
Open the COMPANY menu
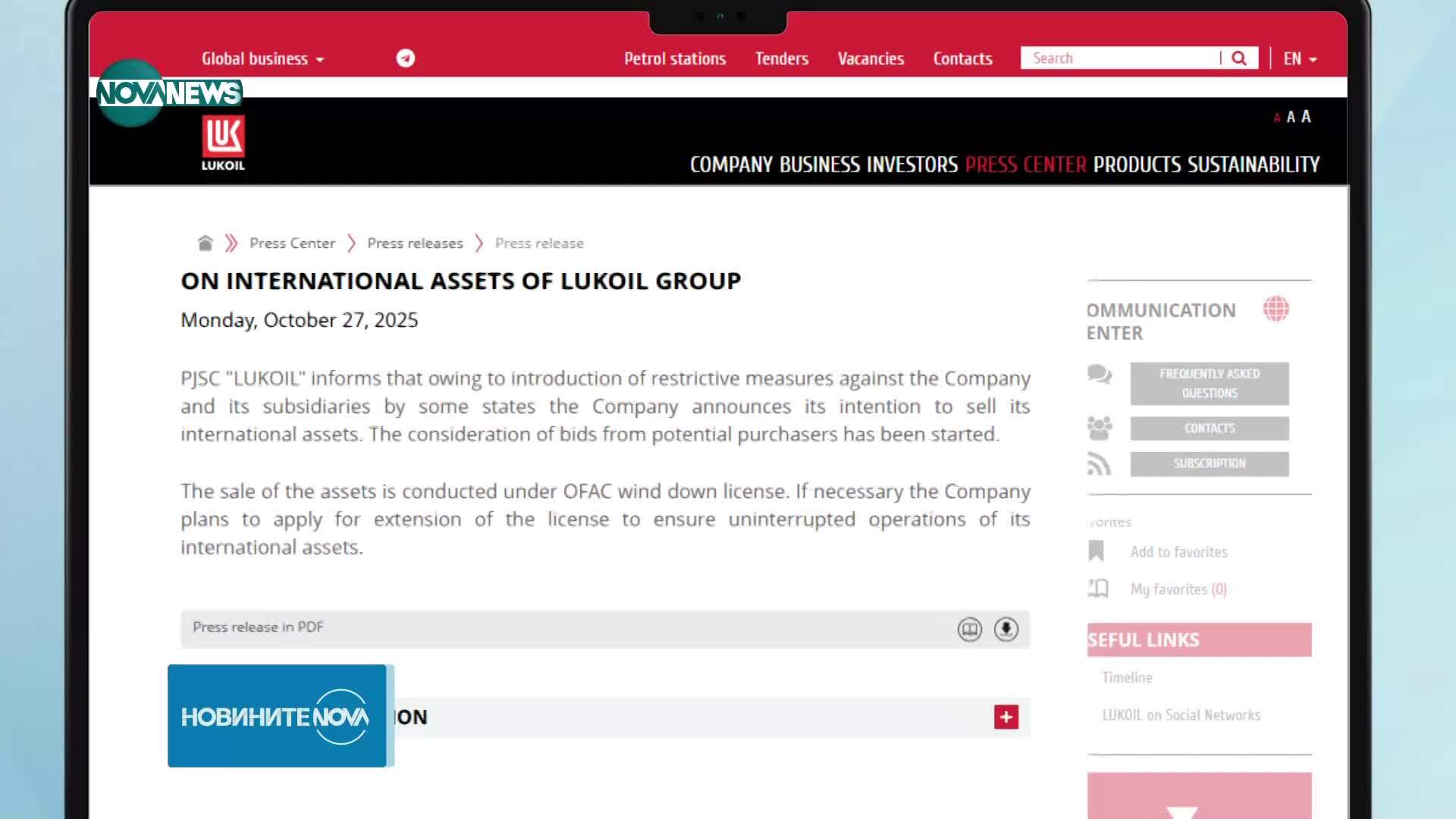731,165
